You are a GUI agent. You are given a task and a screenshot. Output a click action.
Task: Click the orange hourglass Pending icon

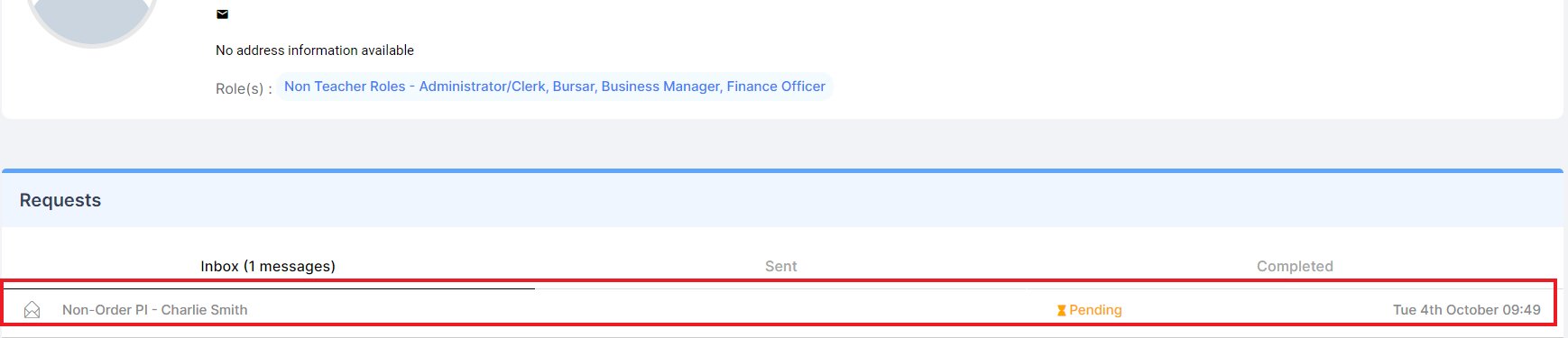point(1061,310)
